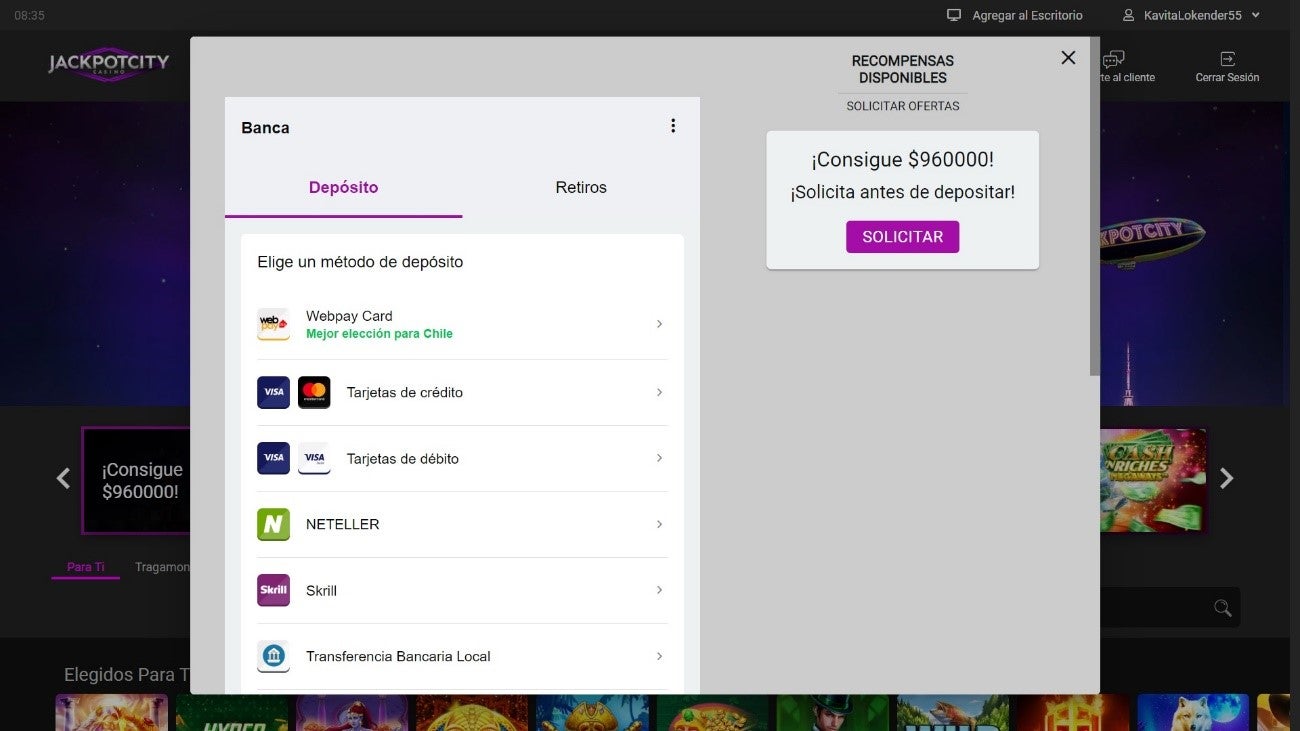
Task: Close the banking modal with X
Action: pyautogui.click(x=1068, y=58)
